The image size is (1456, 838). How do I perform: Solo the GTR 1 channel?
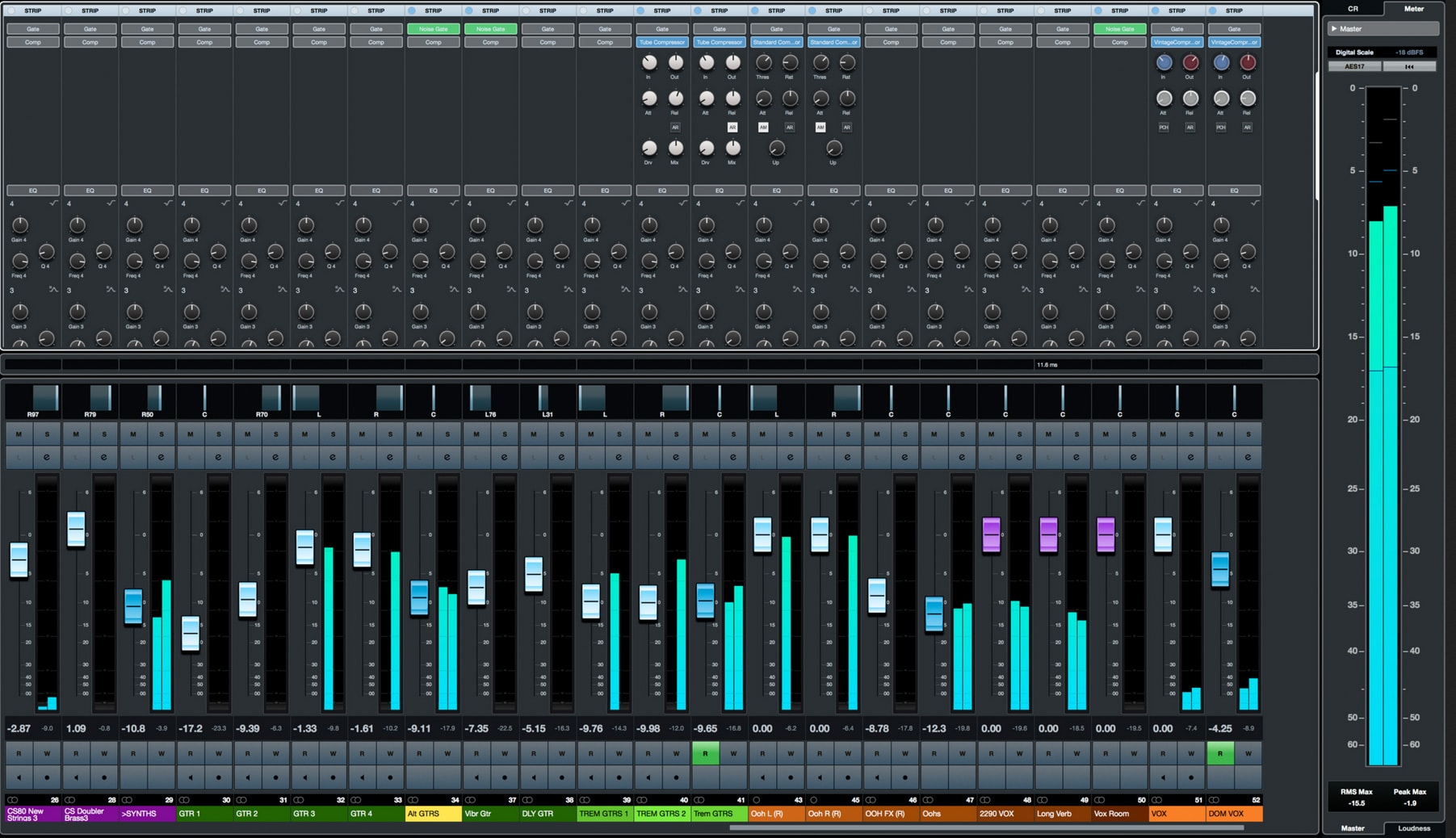219,434
